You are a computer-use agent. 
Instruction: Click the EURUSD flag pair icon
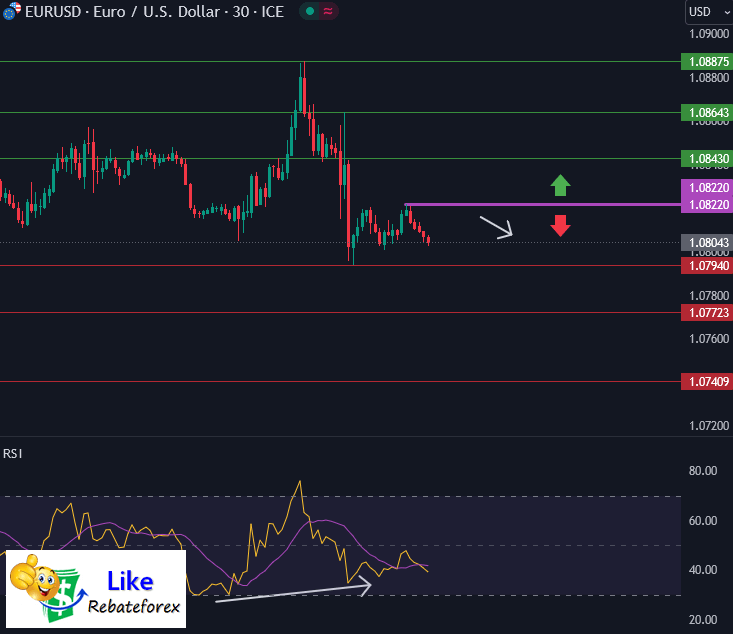click(x=11, y=11)
